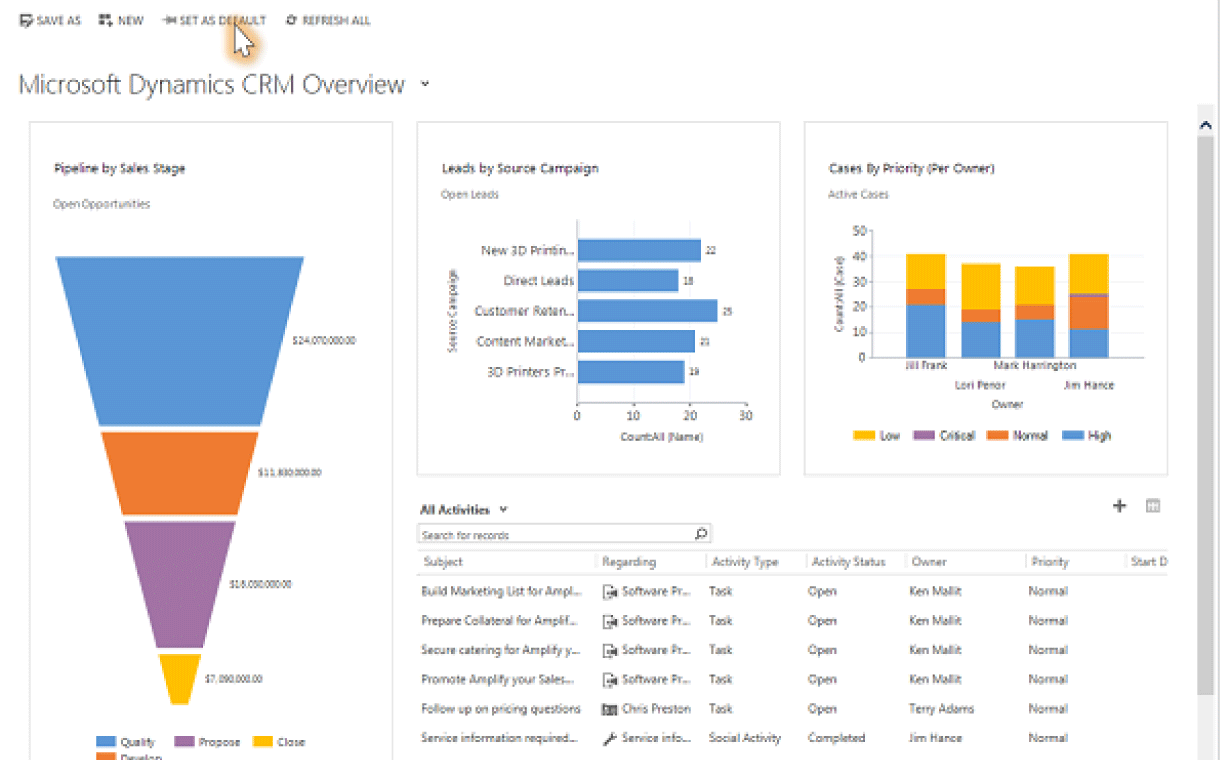1220x760 pixels.
Task: Click the Refresh All icon
Action: click(291, 20)
